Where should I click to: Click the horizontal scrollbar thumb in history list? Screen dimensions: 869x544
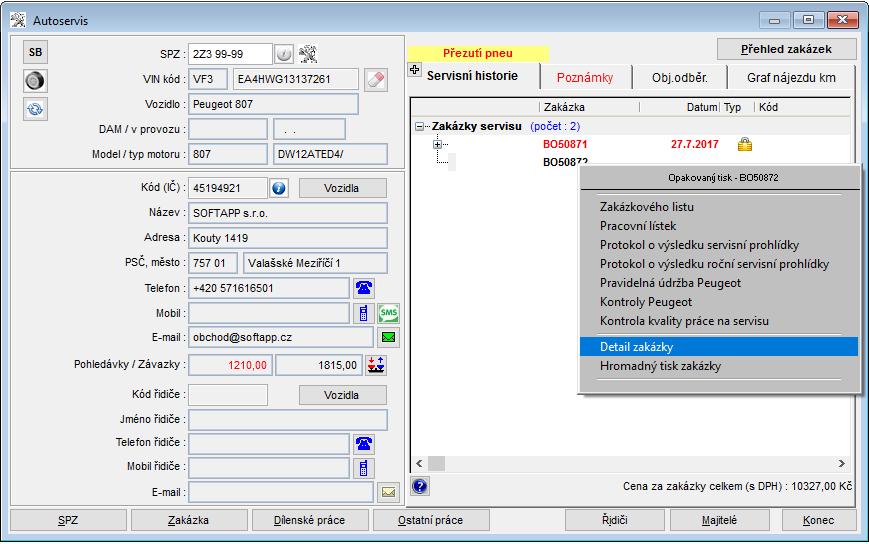pos(436,463)
